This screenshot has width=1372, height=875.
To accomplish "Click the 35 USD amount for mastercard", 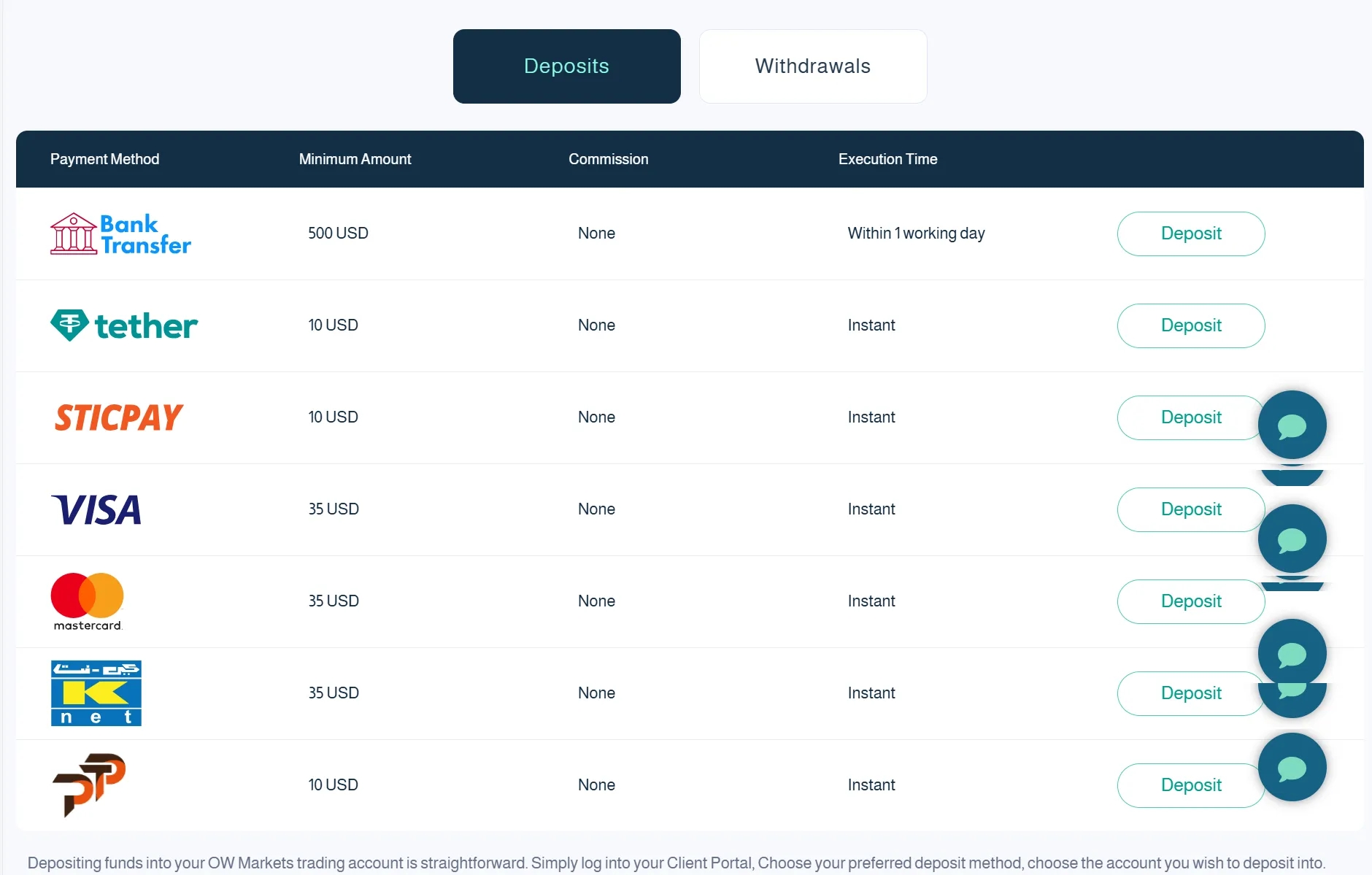I will [x=334, y=601].
